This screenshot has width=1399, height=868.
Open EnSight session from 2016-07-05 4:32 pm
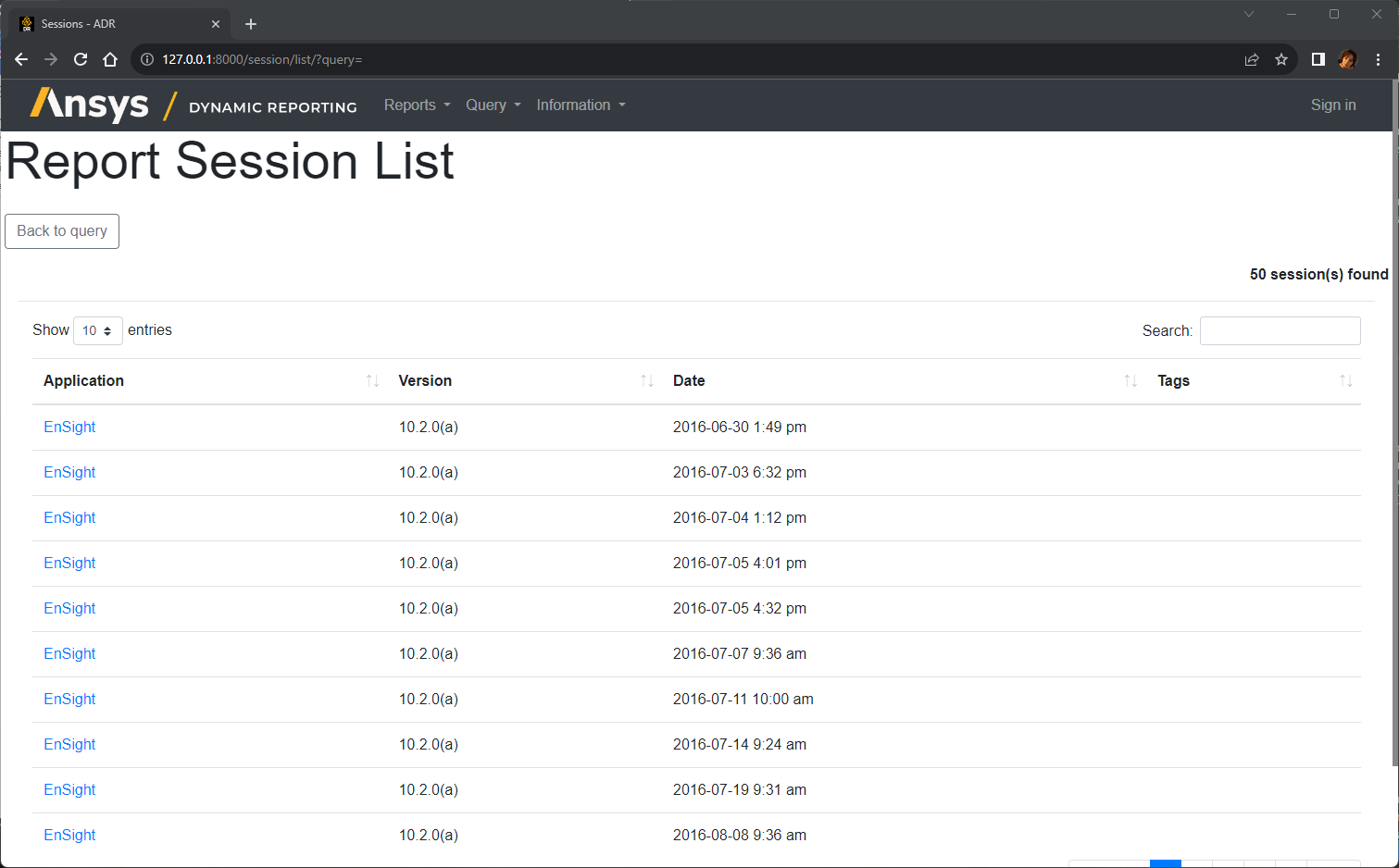click(x=69, y=609)
